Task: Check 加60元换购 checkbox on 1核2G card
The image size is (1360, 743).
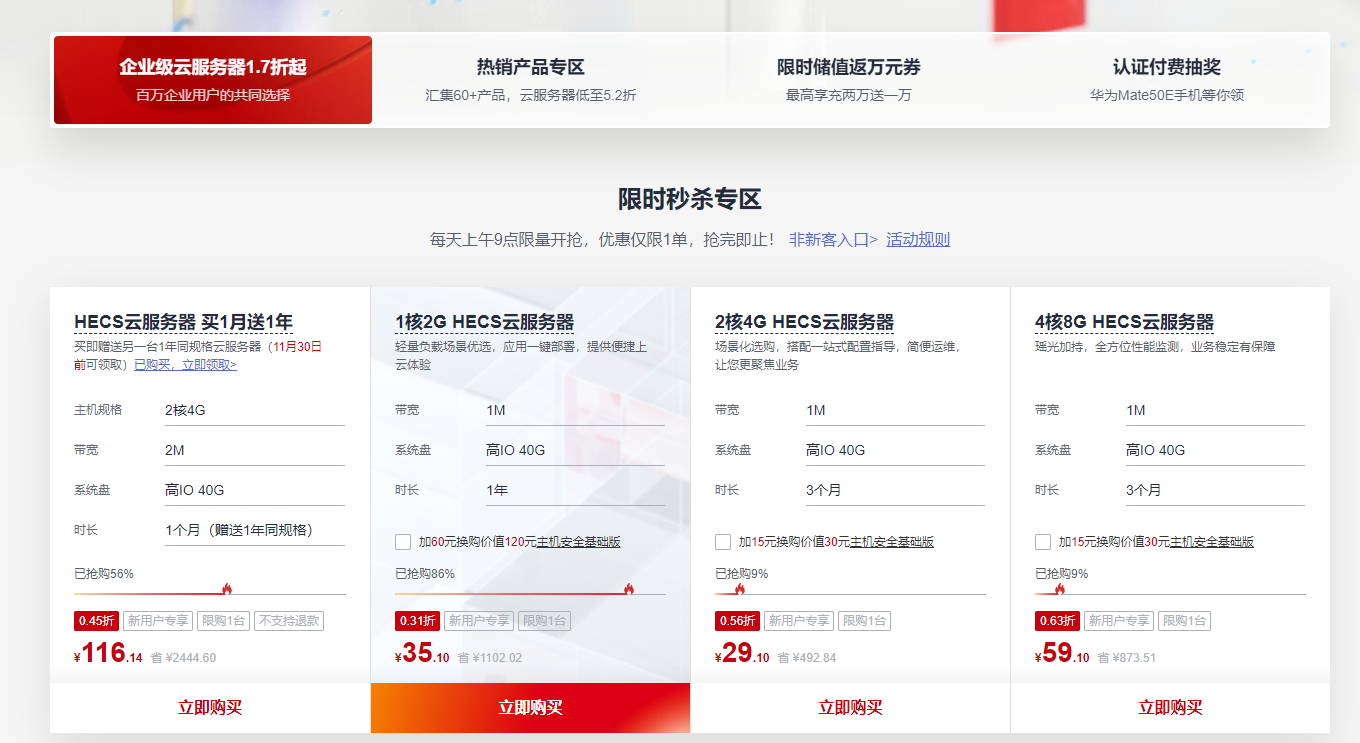Action: click(x=403, y=541)
